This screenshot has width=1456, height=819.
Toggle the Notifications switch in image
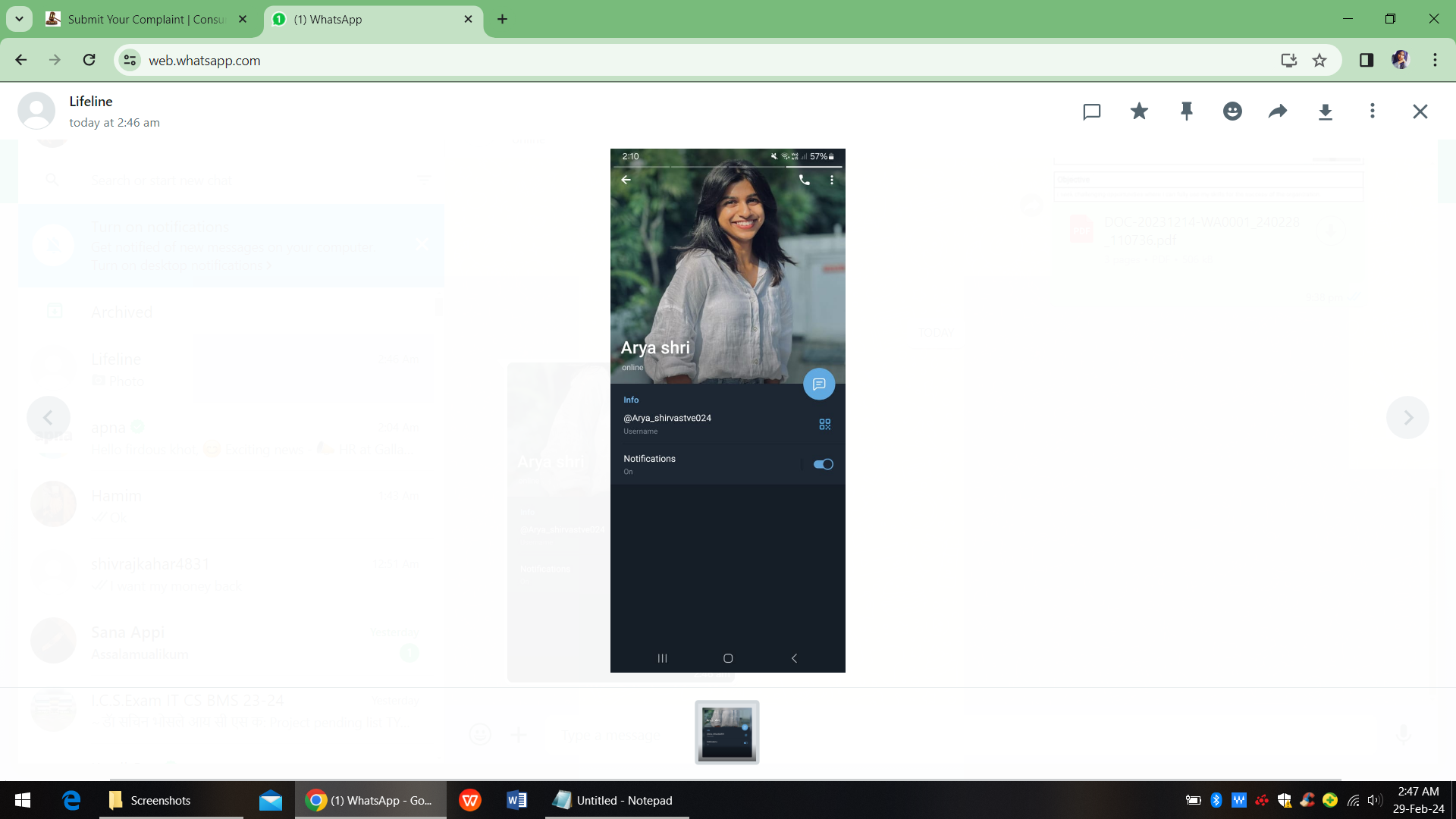pyautogui.click(x=823, y=464)
